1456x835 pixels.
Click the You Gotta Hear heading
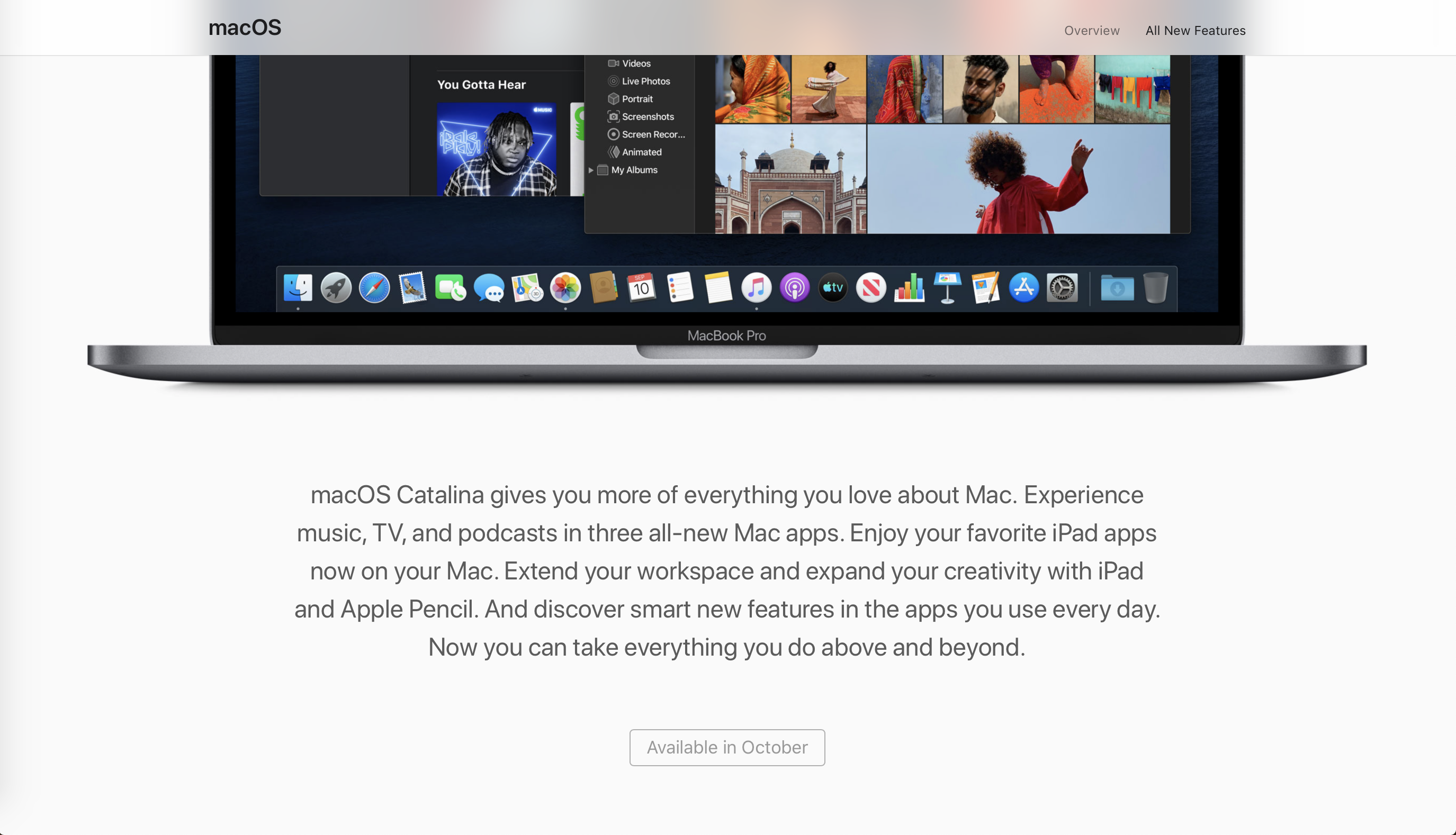click(x=481, y=85)
